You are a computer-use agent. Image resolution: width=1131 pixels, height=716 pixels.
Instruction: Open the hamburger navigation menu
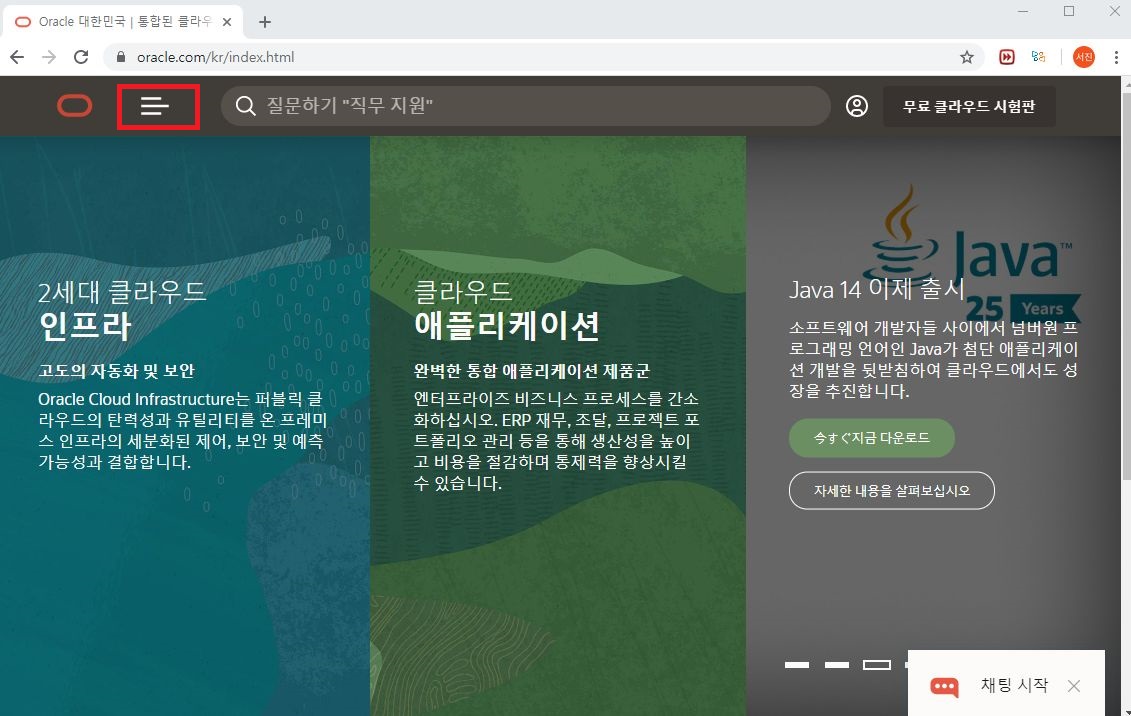pos(154,107)
